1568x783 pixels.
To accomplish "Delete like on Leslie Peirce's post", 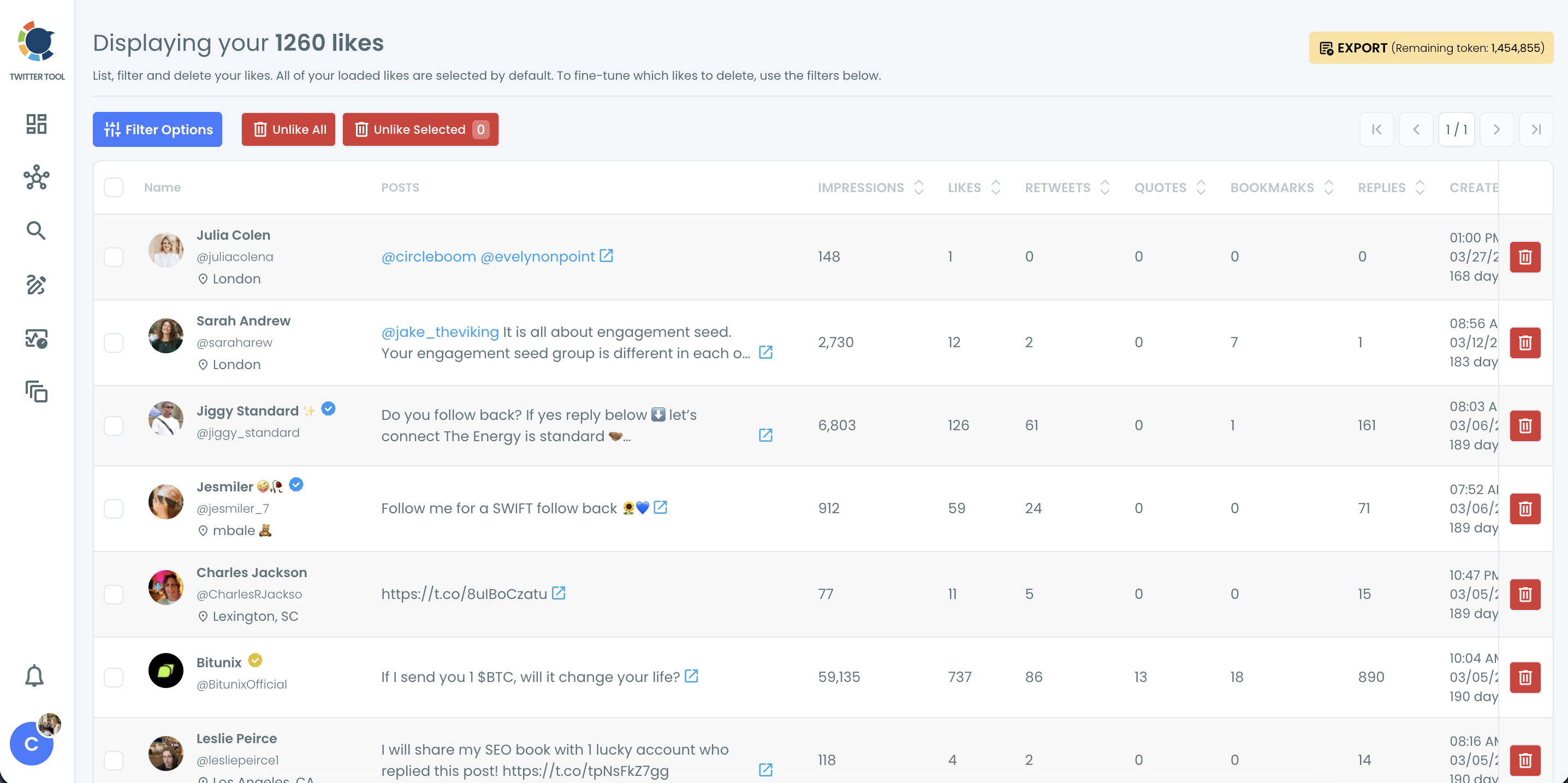I will tap(1525, 761).
